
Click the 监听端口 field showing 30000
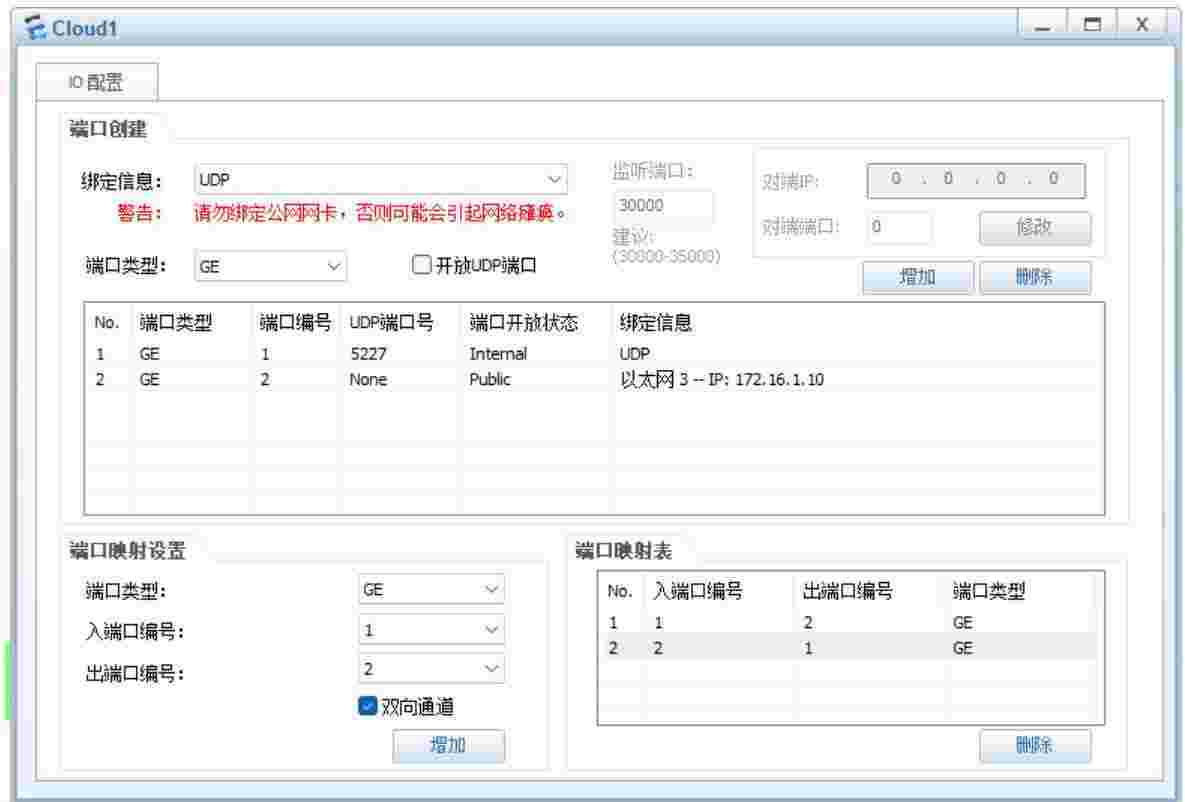[x=664, y=205]
